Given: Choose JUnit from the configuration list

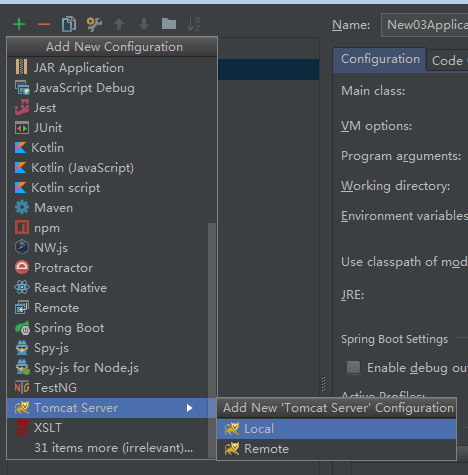Looking at the screenshot, I should coord(112,128).
